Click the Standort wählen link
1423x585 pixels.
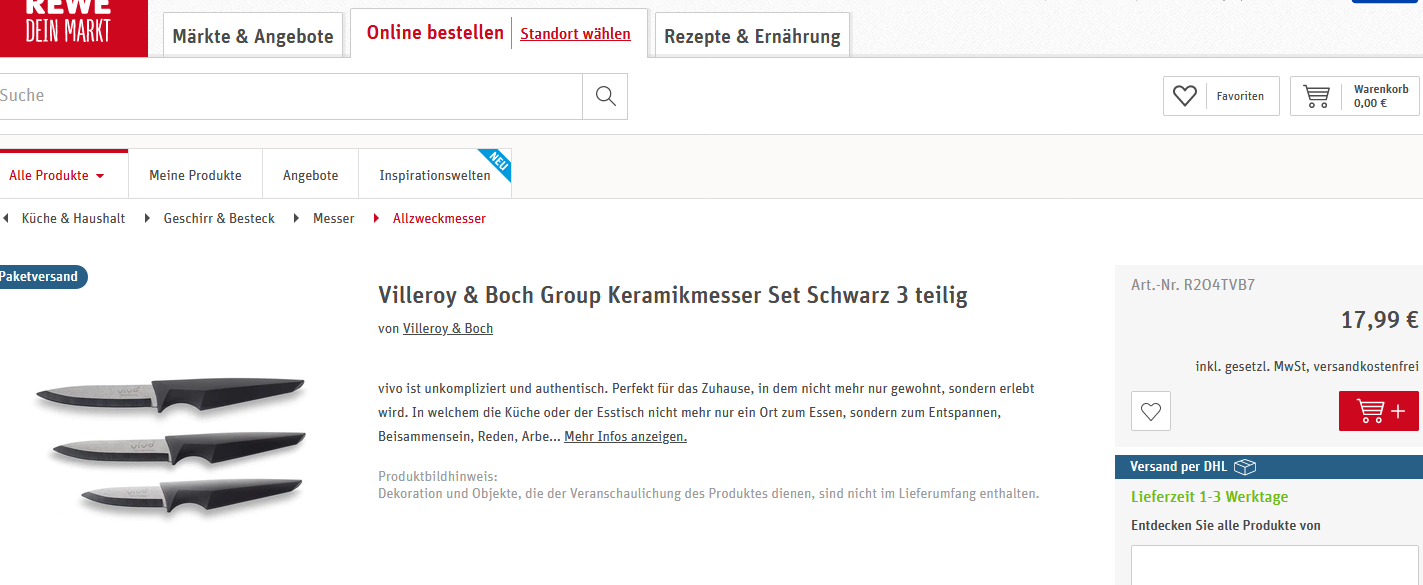[x=575, y=34]
